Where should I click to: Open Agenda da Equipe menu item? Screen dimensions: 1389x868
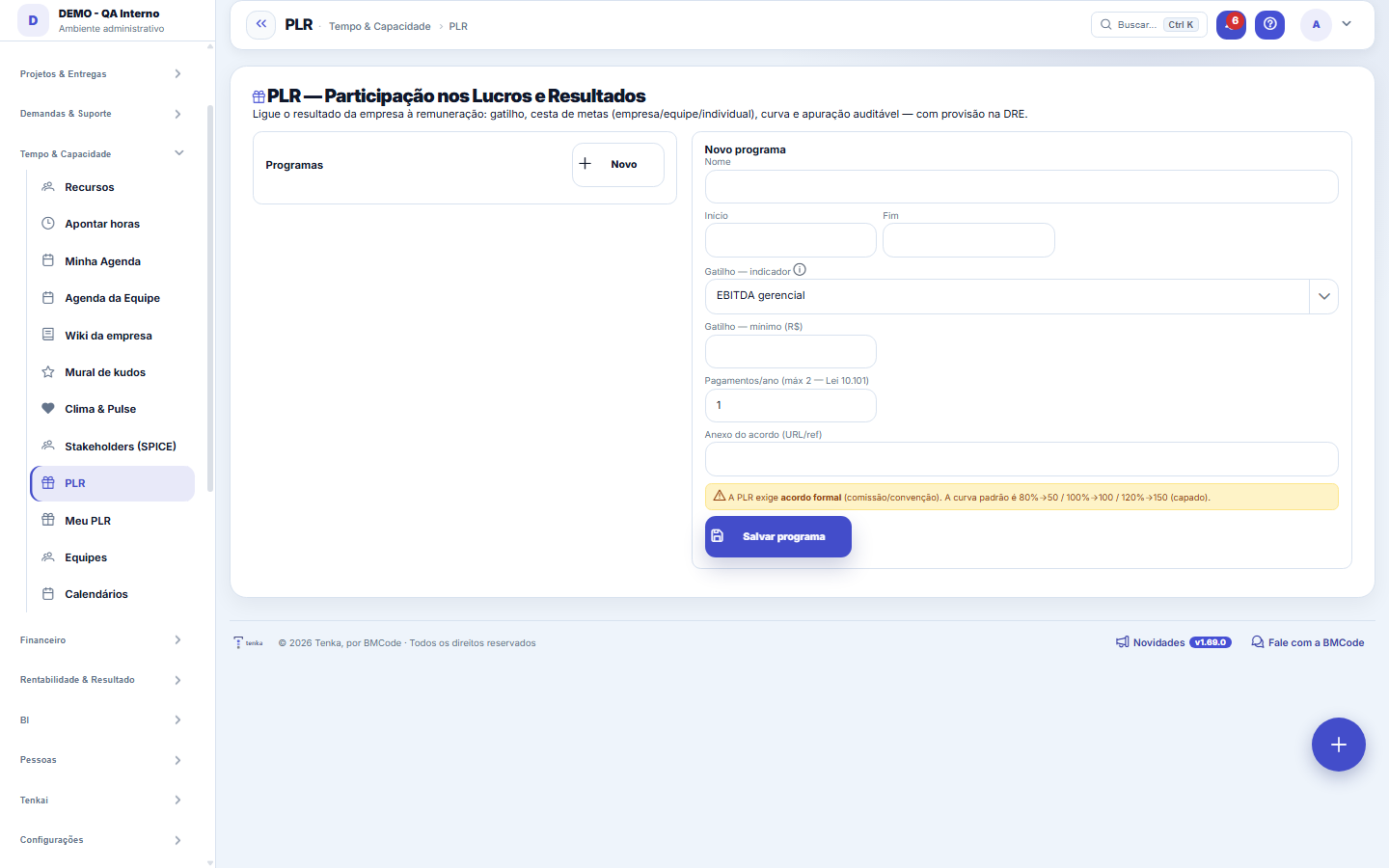click(113, 298)
